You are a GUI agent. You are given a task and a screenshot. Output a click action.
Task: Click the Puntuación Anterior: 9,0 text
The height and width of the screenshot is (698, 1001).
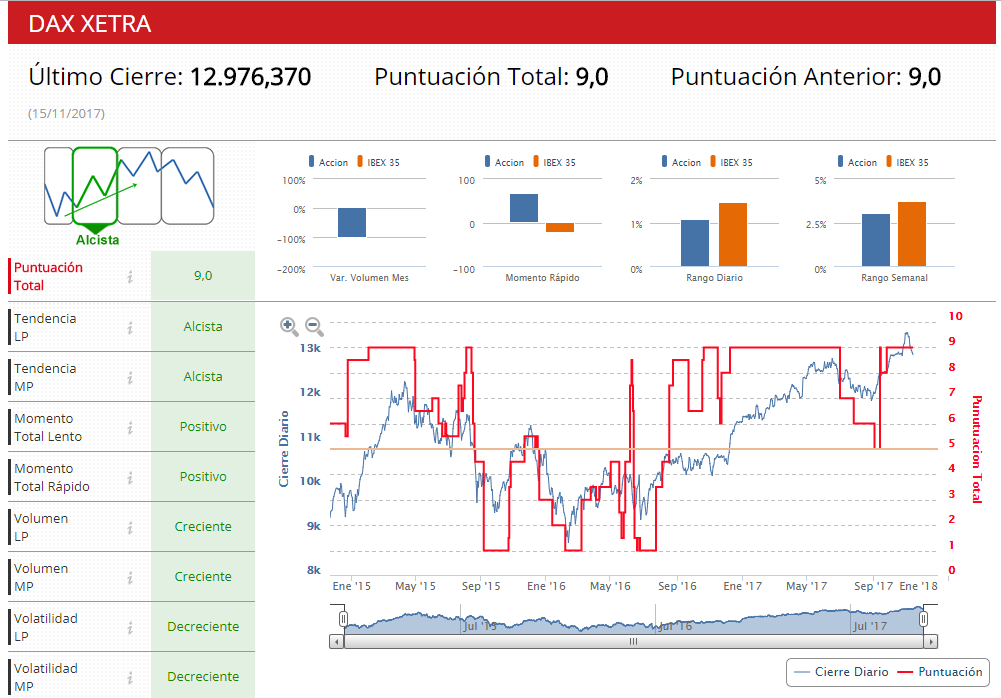pyautogui.click(x=806, y=77)
